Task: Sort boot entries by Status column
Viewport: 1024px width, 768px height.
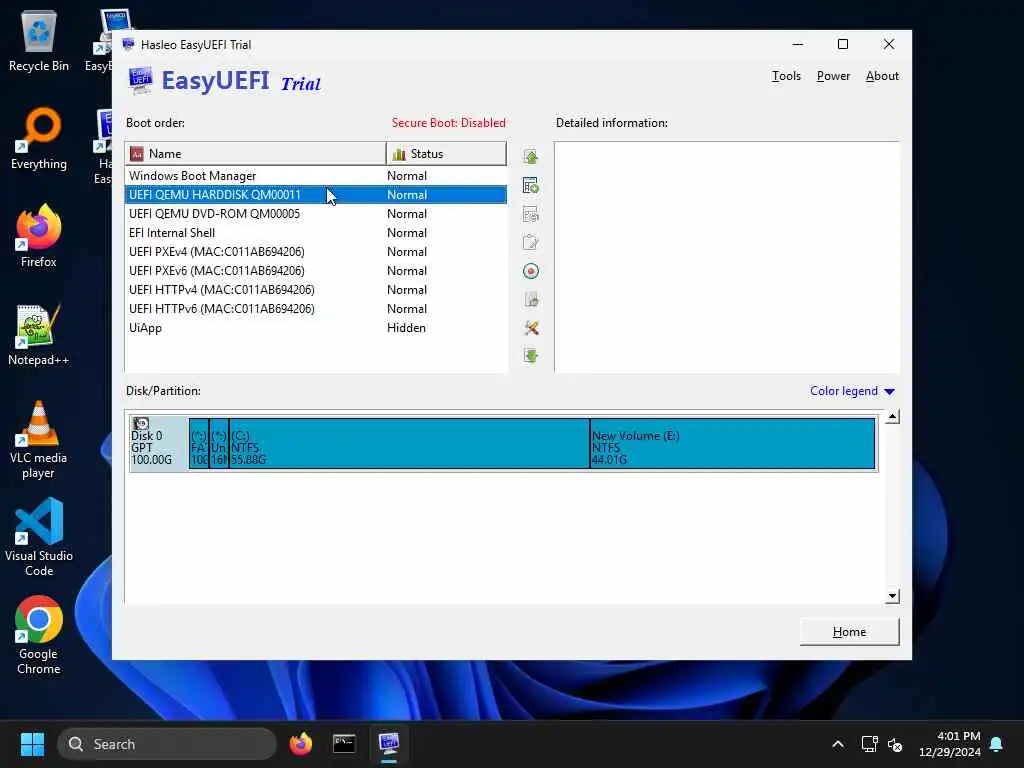Action: [x=446, y=153]
